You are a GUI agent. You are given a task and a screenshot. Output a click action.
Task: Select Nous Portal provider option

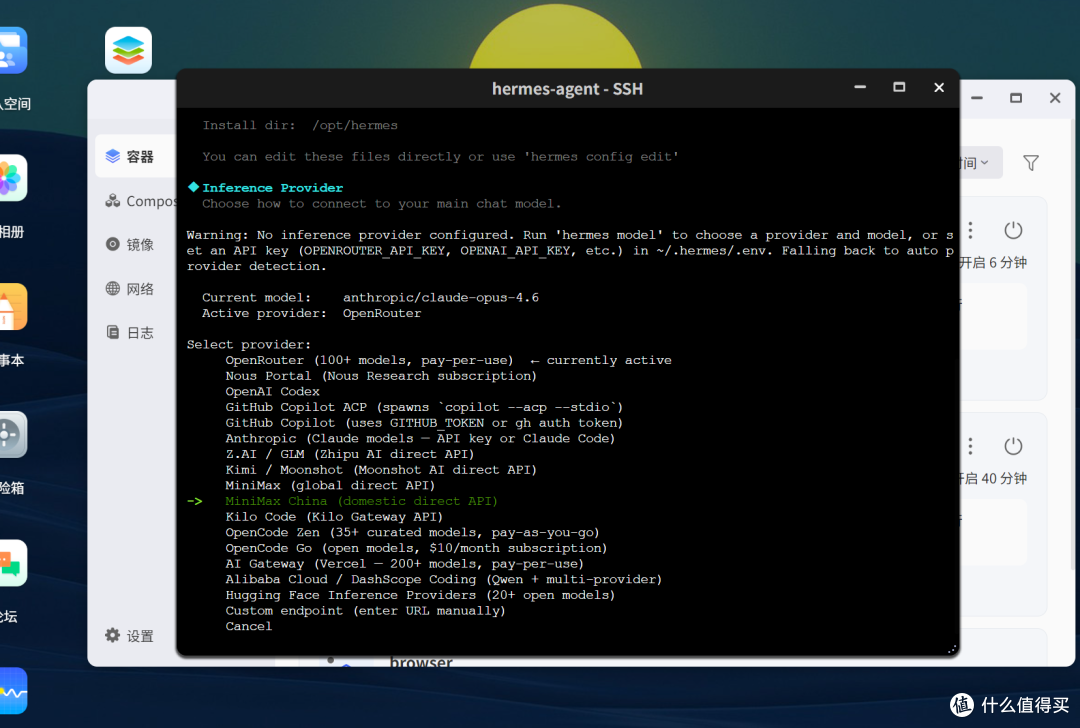381,376
